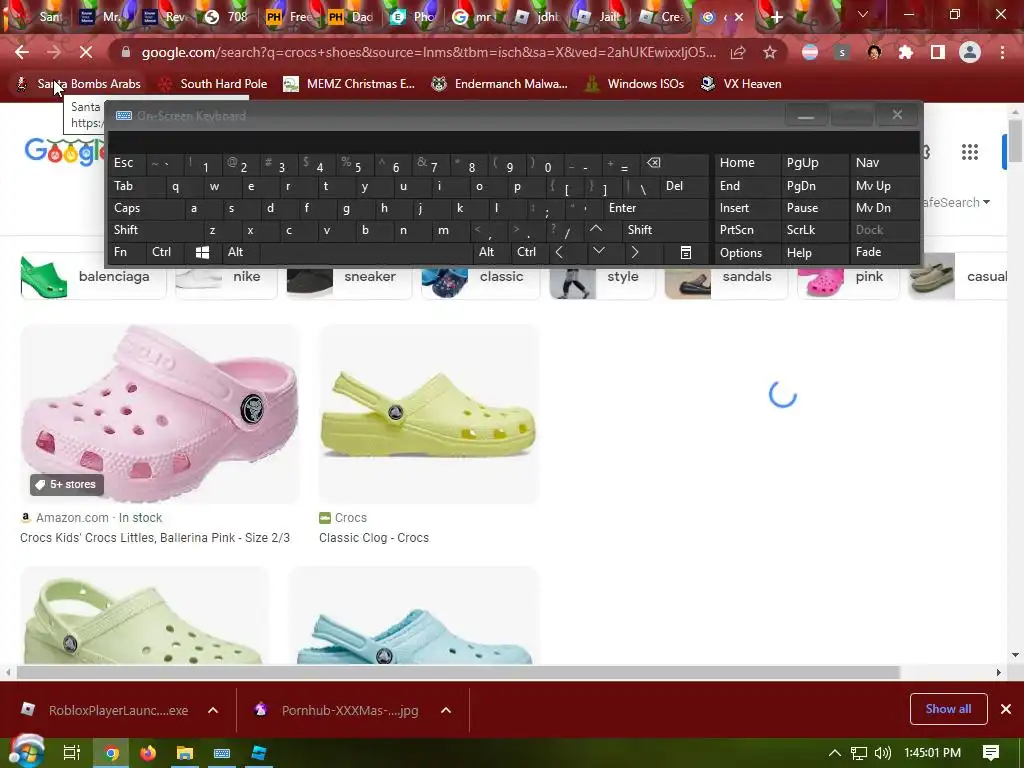Toggle the Fade key on the keyboard
This screenshot has width=1024, height=768.
coord(884,252)
